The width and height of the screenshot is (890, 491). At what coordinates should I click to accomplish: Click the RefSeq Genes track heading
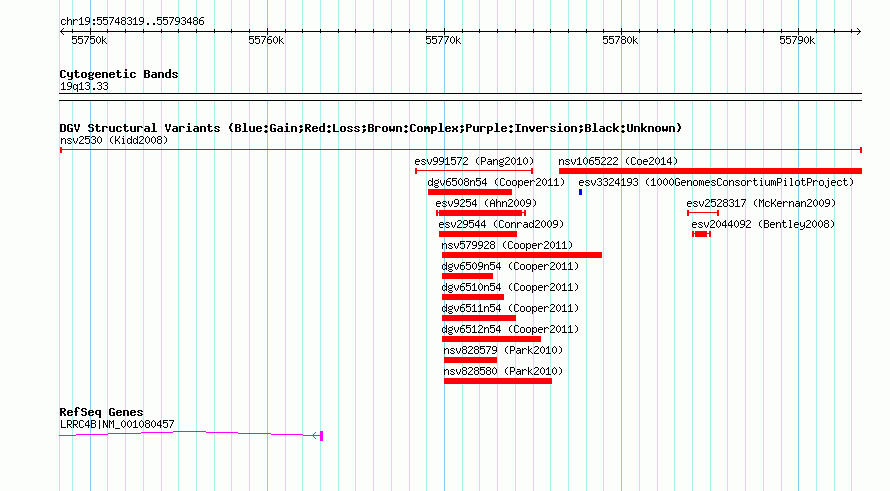[x=101, y=412]
